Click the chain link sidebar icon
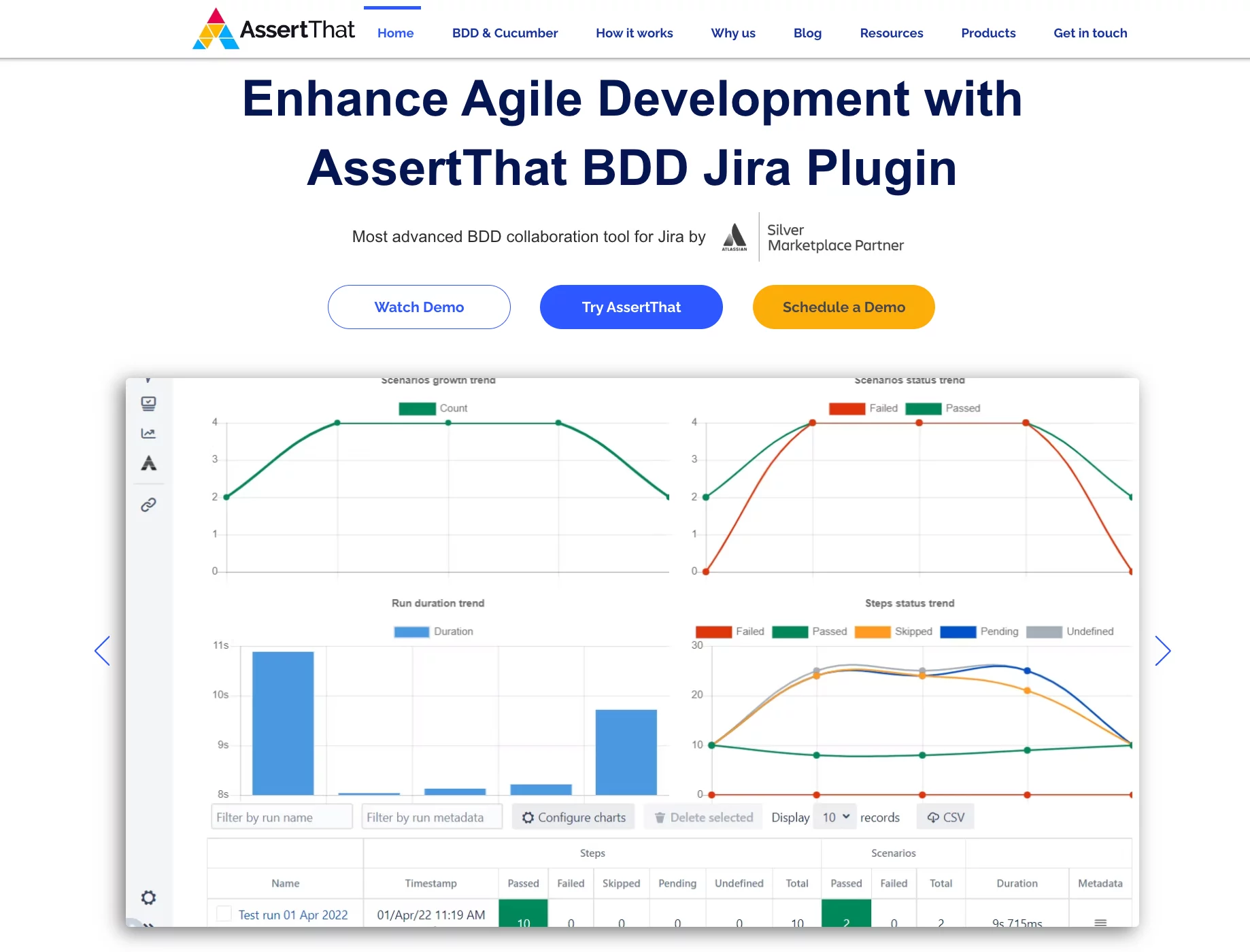 (148, 505)
